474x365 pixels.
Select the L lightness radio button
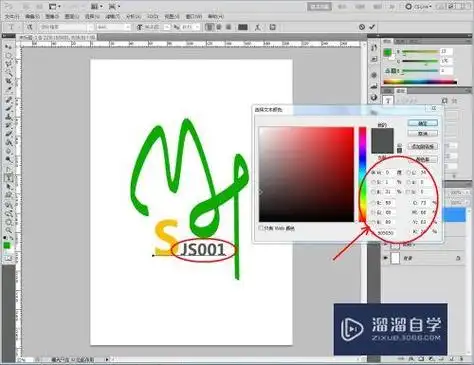(x=409, y=173)
